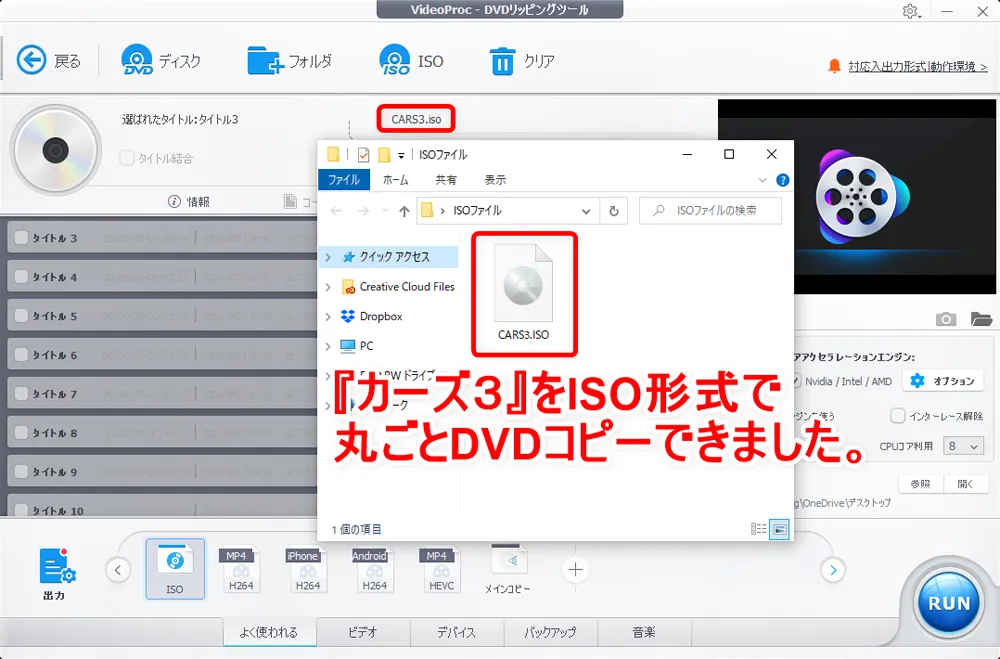Expand the PC tree node
The height and width of the screenshot is (659, 1000).
pos(328,346)
